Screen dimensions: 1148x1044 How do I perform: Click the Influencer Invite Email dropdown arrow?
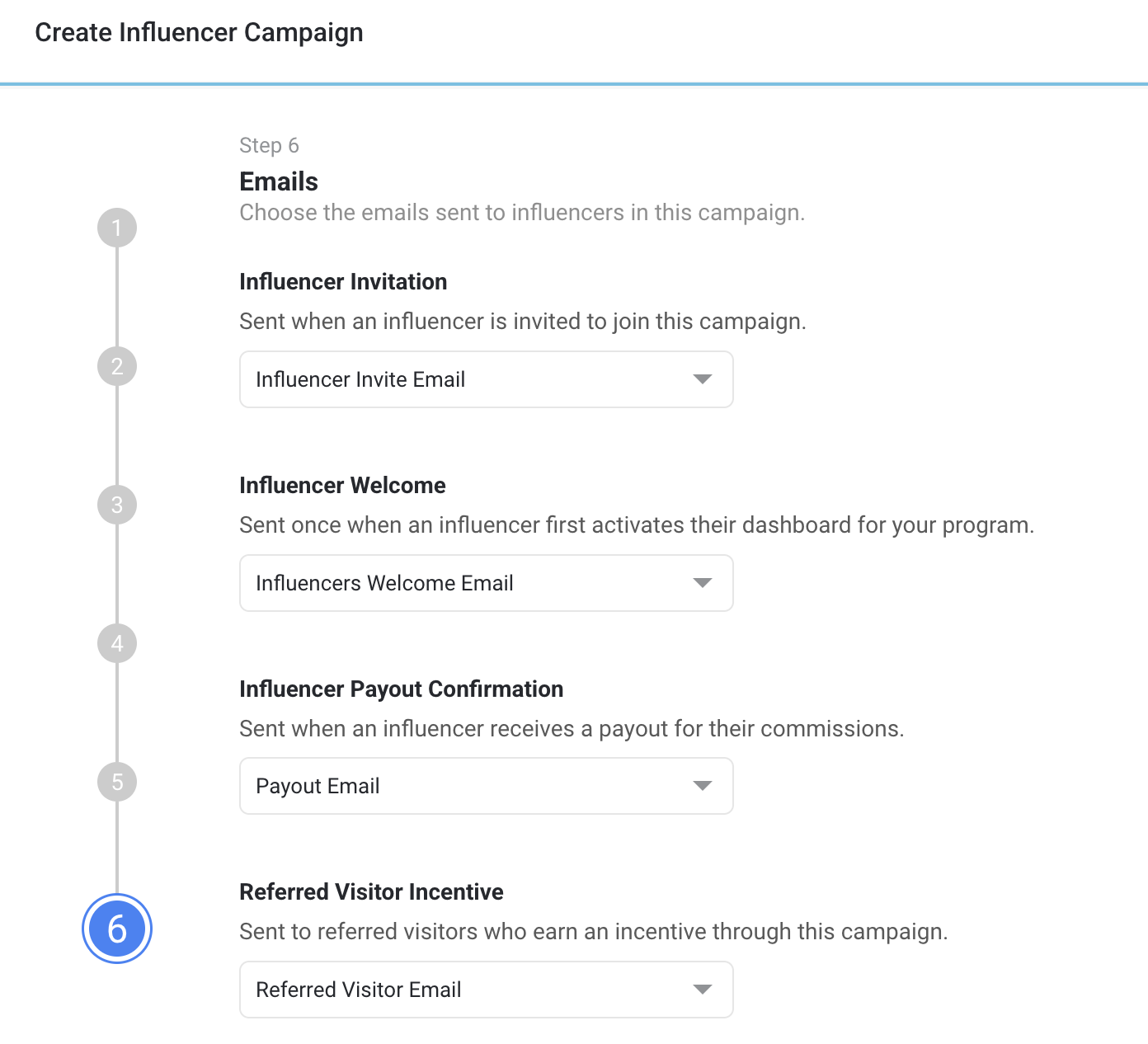click(703, 379)
